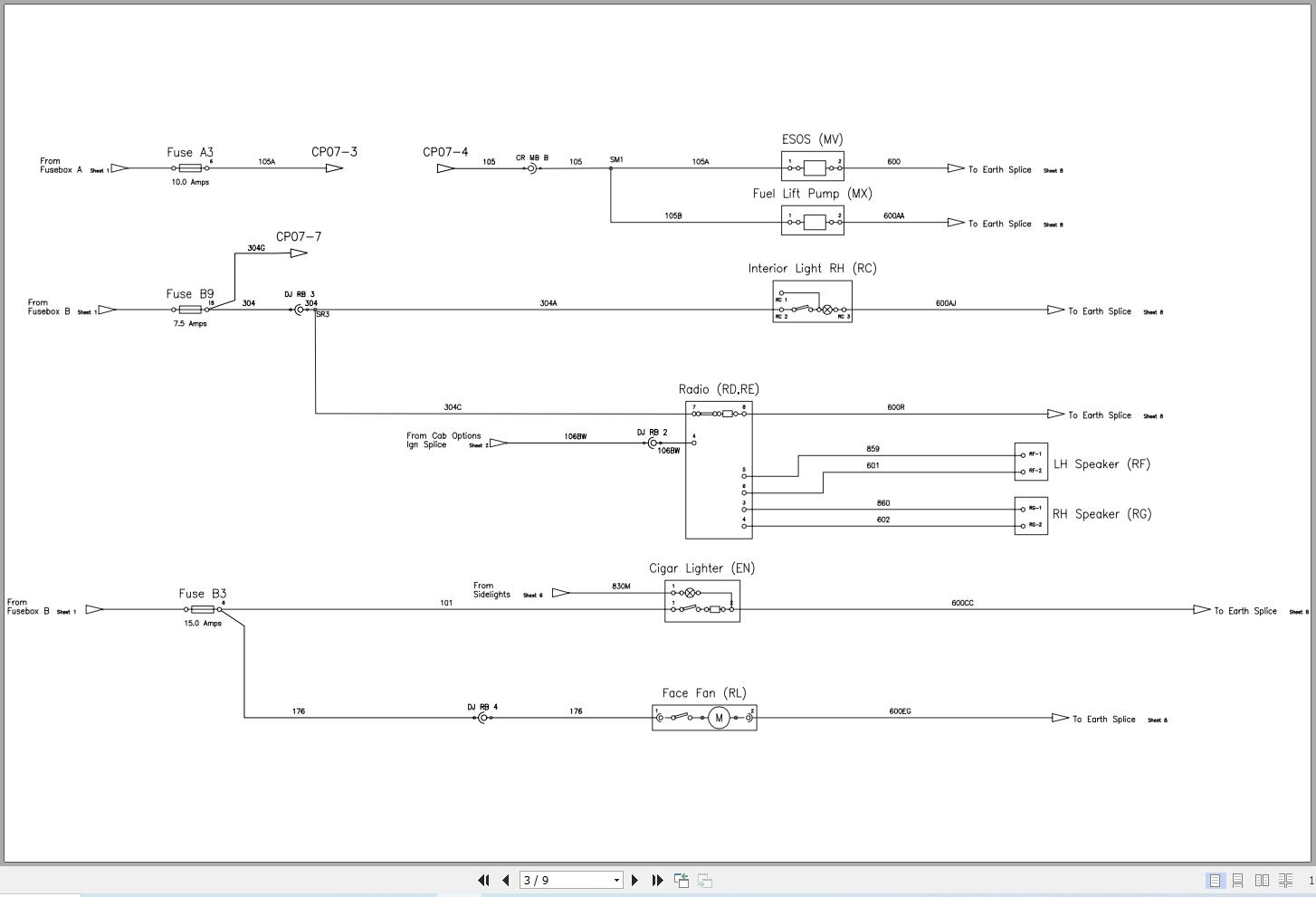
Task: Switch to two-page side-by-side view
Action: tap(1262, 880)
